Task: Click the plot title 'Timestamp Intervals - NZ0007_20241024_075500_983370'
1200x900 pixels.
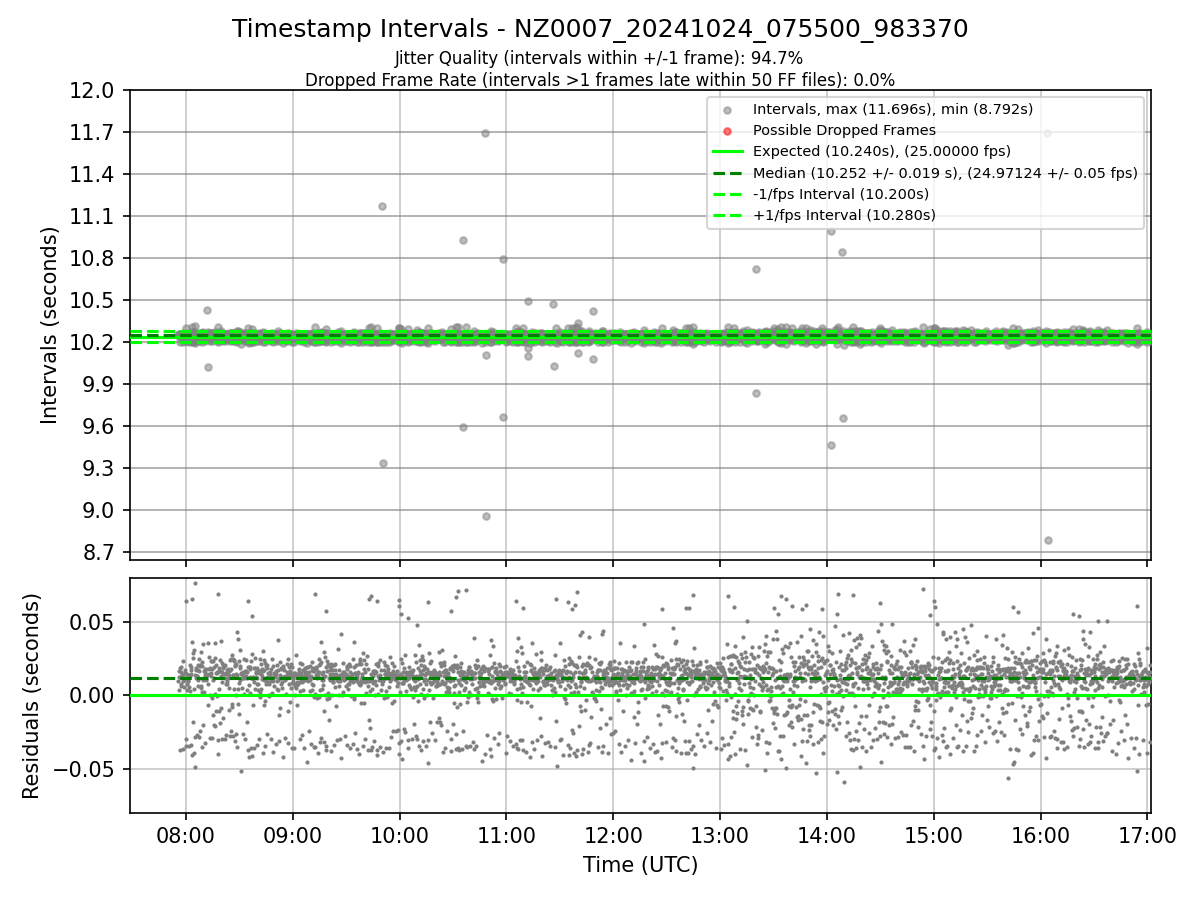Action: (600, 29)
